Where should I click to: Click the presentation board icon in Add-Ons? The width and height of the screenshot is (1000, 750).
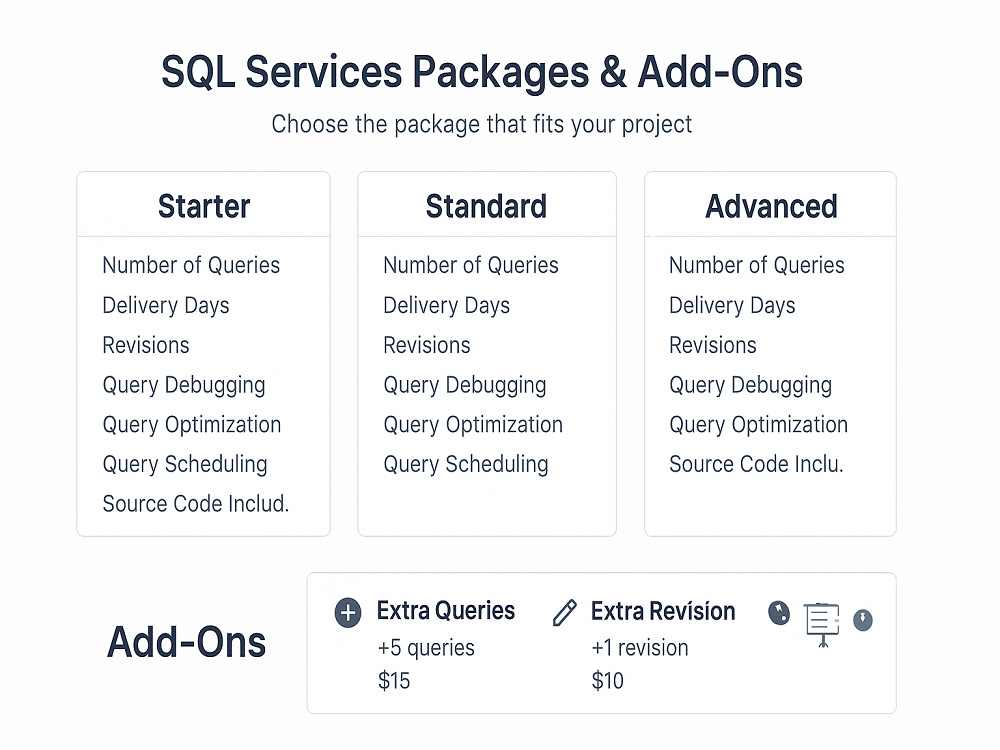823,624
